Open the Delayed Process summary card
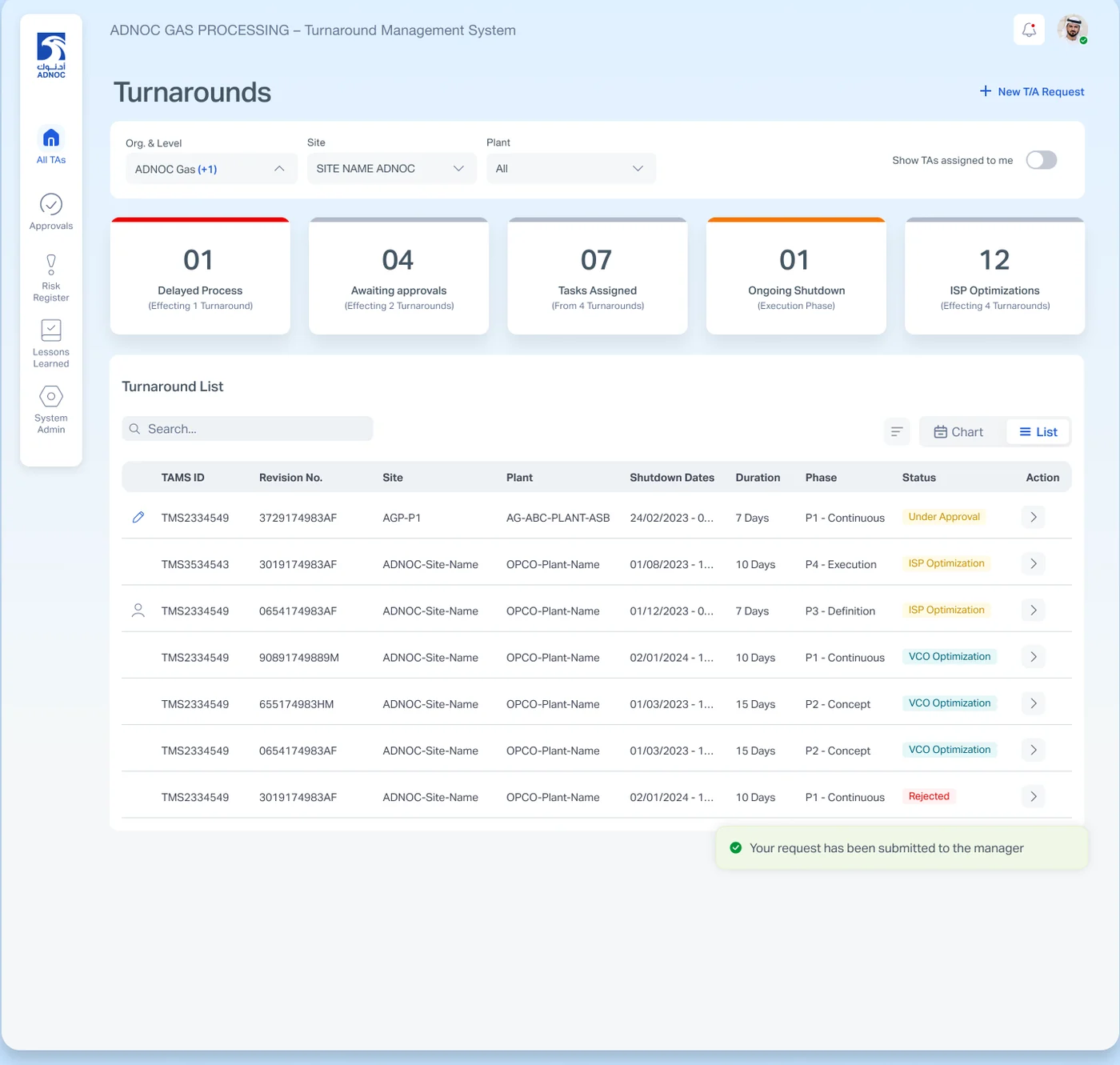 pyautogui.click(x=200, y=276)
